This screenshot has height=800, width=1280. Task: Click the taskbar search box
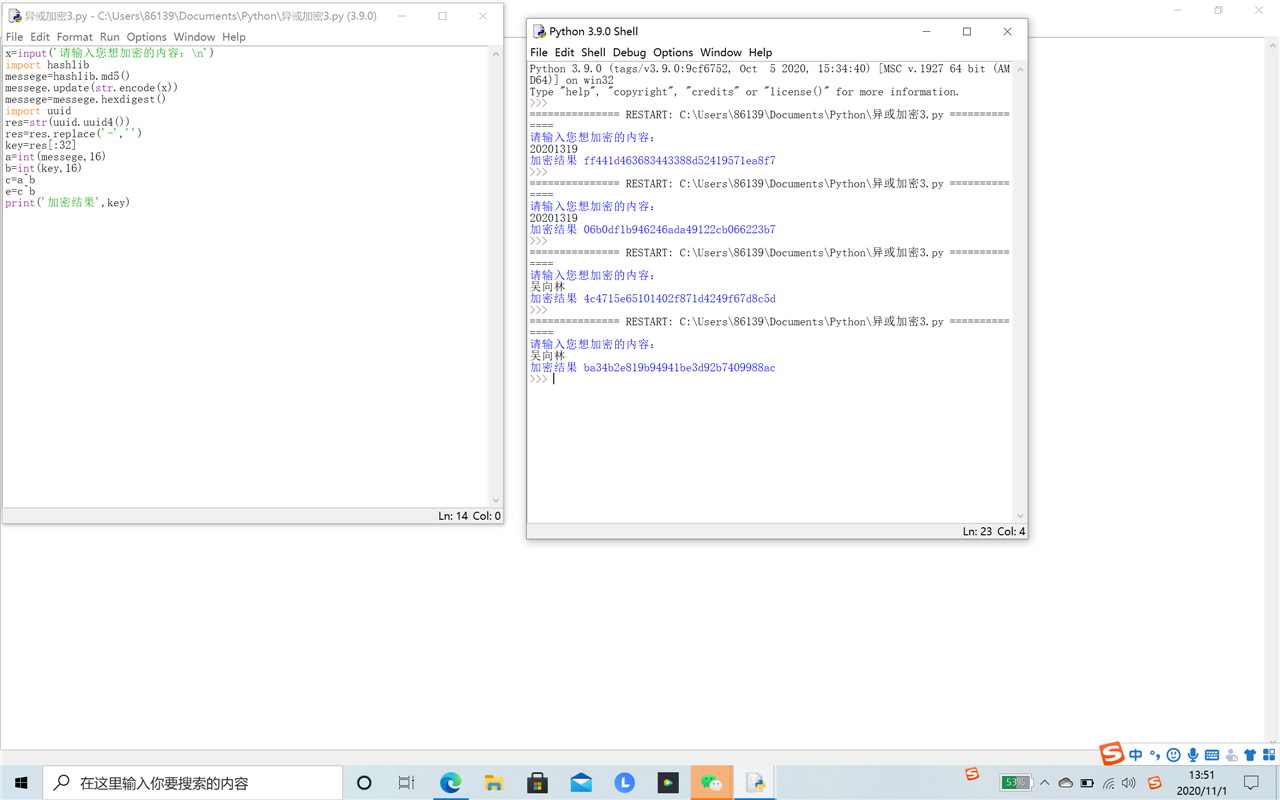[x=193, y=783]
